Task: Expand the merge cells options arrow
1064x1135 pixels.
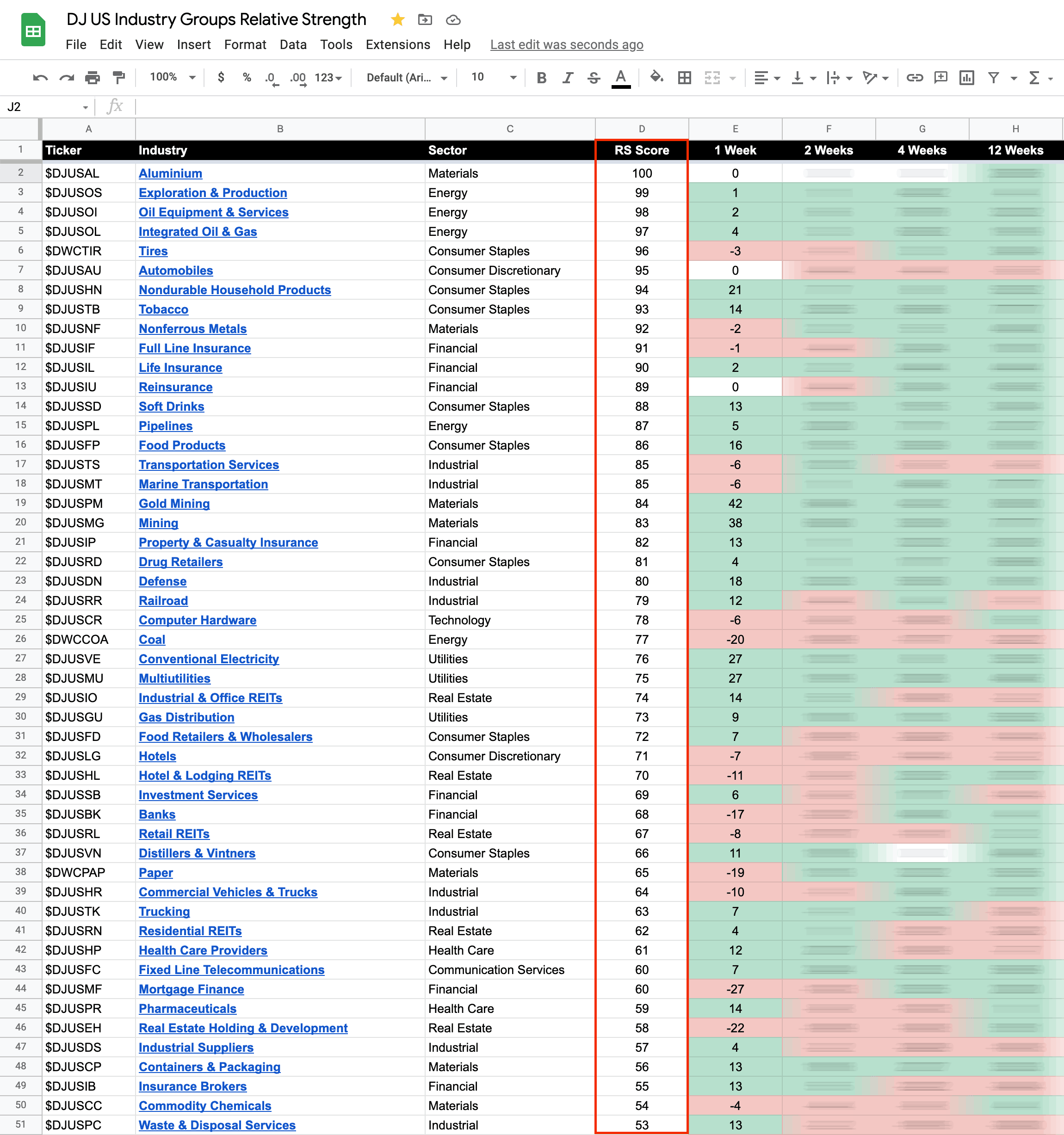Action: coord(732,78)
